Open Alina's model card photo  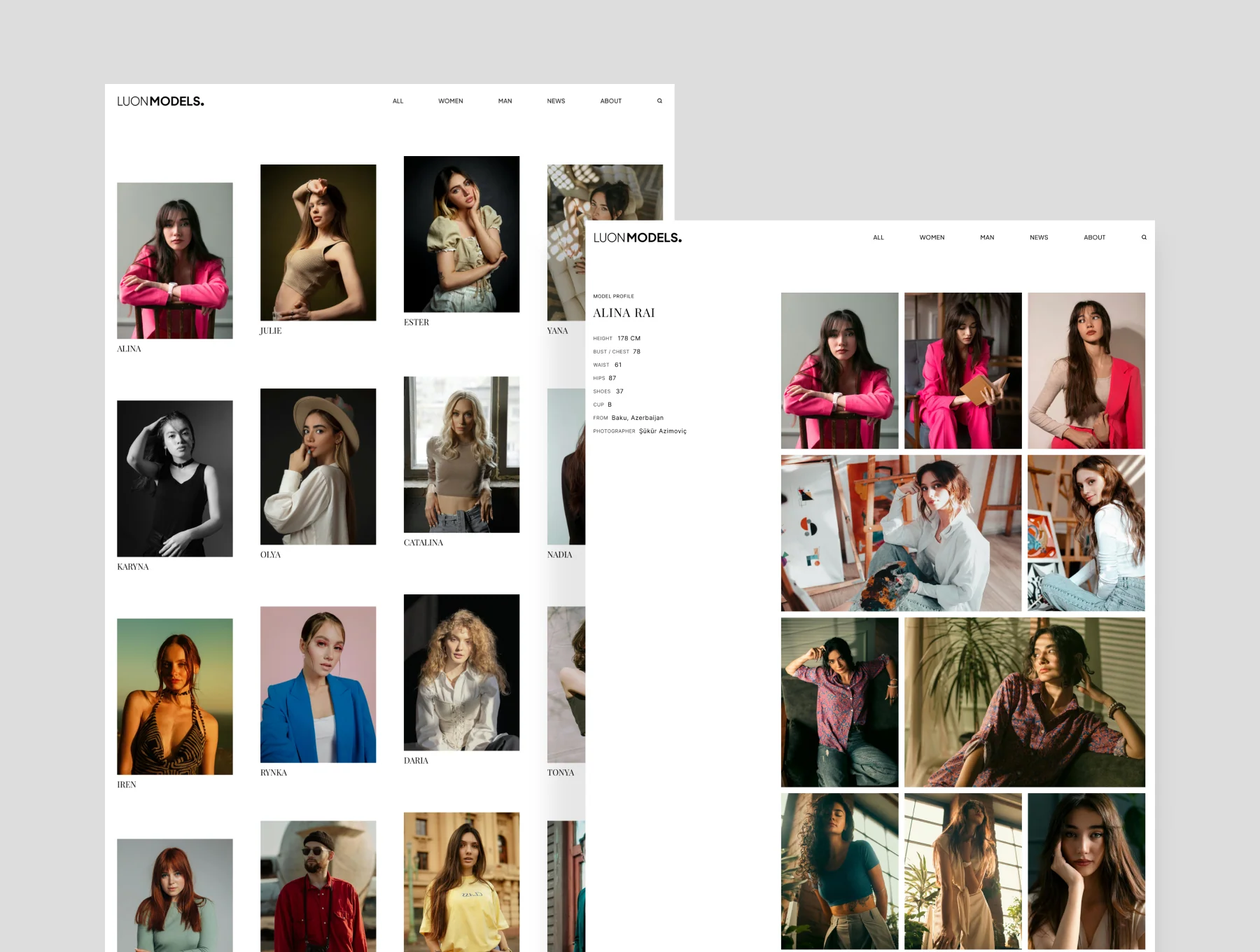pyautogui.click(x=175, y=260)
